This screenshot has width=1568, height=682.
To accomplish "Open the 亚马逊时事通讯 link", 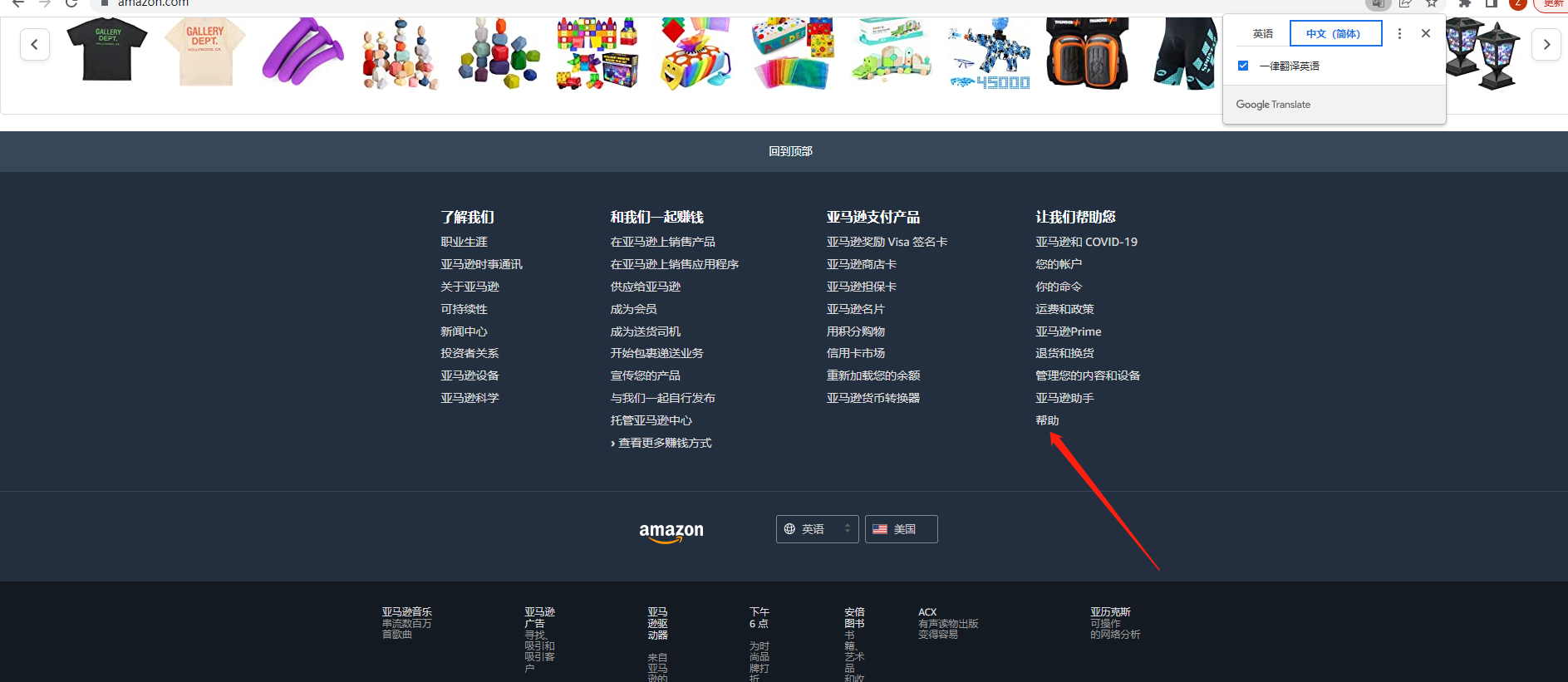I will click(x=481, y=264).
